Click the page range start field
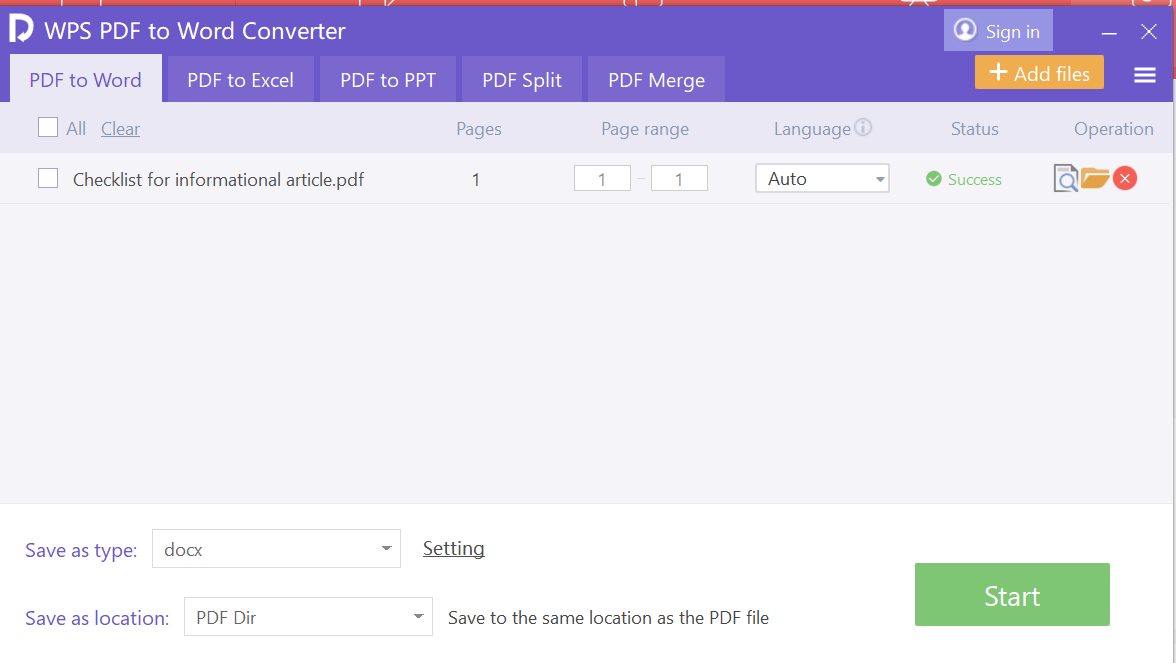Viewport: 1176px width, 663px height. [x=602, y=178]
